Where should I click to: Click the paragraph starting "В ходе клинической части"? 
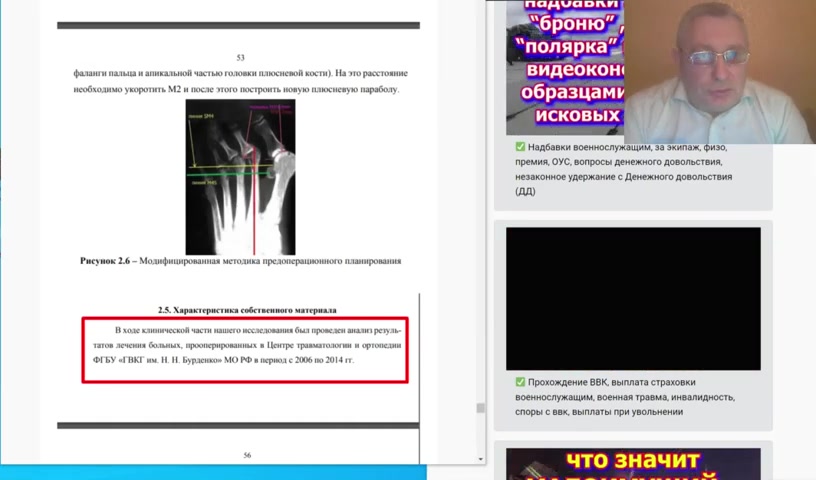(x=247, y=345)
